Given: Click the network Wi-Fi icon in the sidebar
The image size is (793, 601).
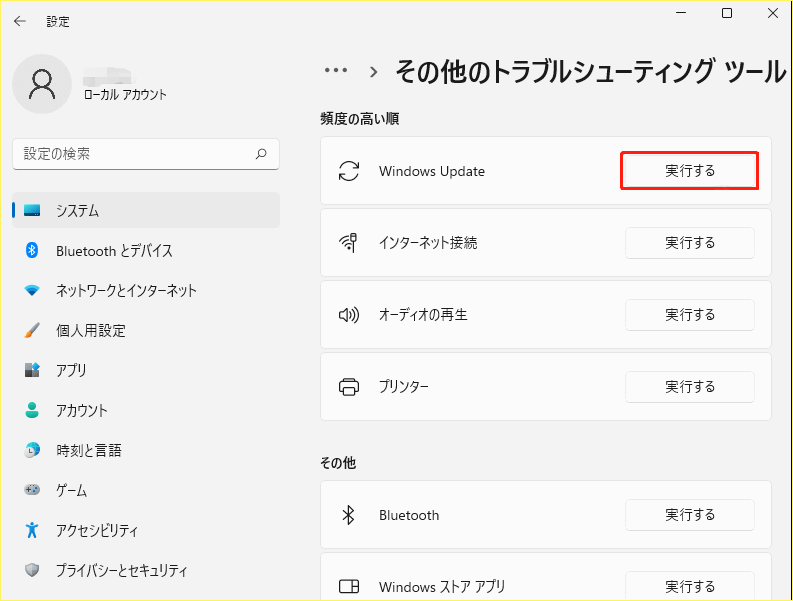Looking at the screenshot, I should point(32,291).
